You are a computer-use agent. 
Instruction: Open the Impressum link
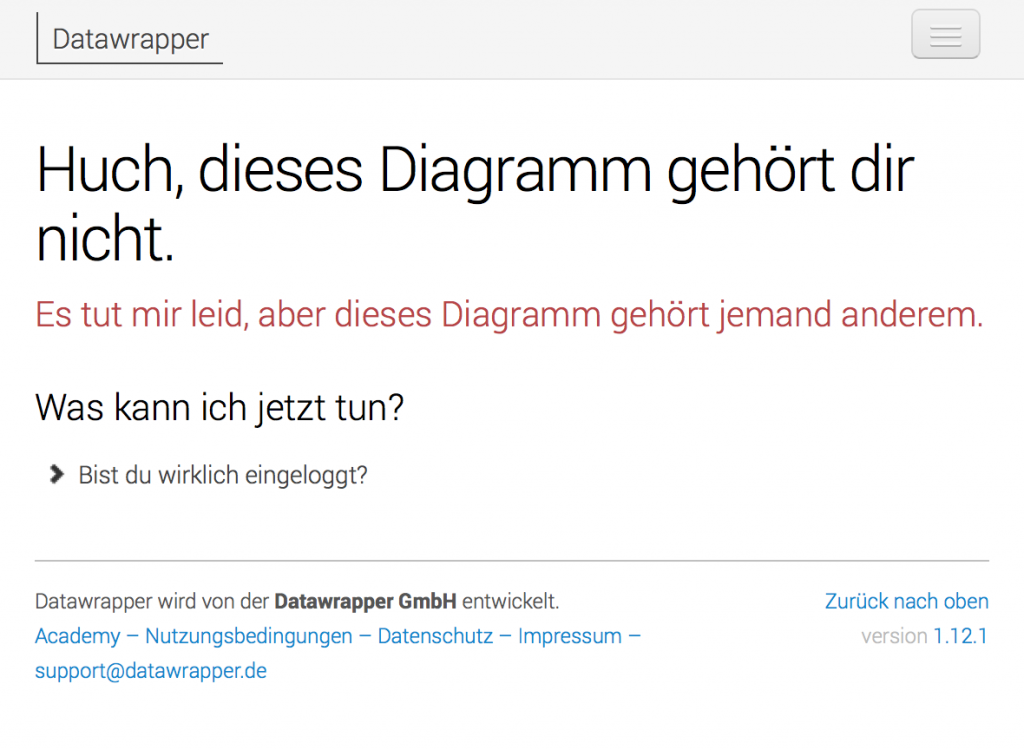(x=569, y=636)
